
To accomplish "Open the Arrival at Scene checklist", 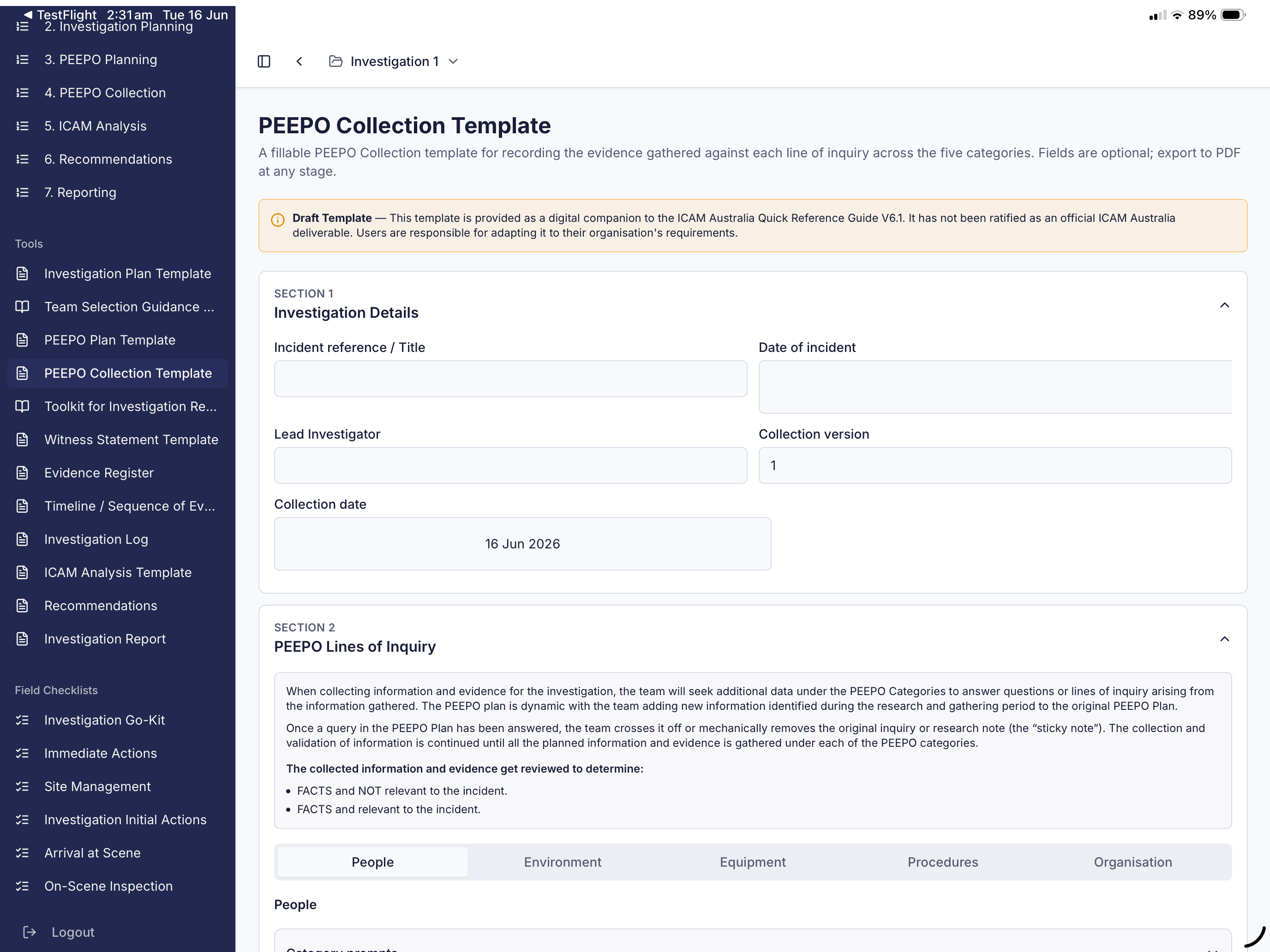I will pyautogui.click(x=118, y=853).
